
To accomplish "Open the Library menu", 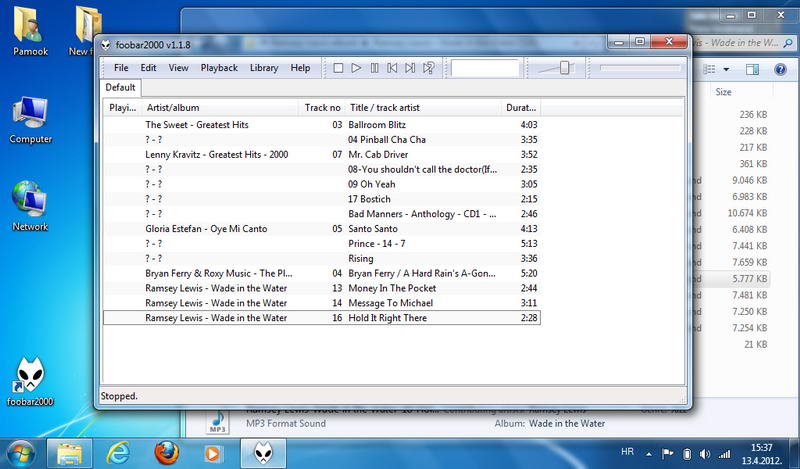I will tap(264, 68).
